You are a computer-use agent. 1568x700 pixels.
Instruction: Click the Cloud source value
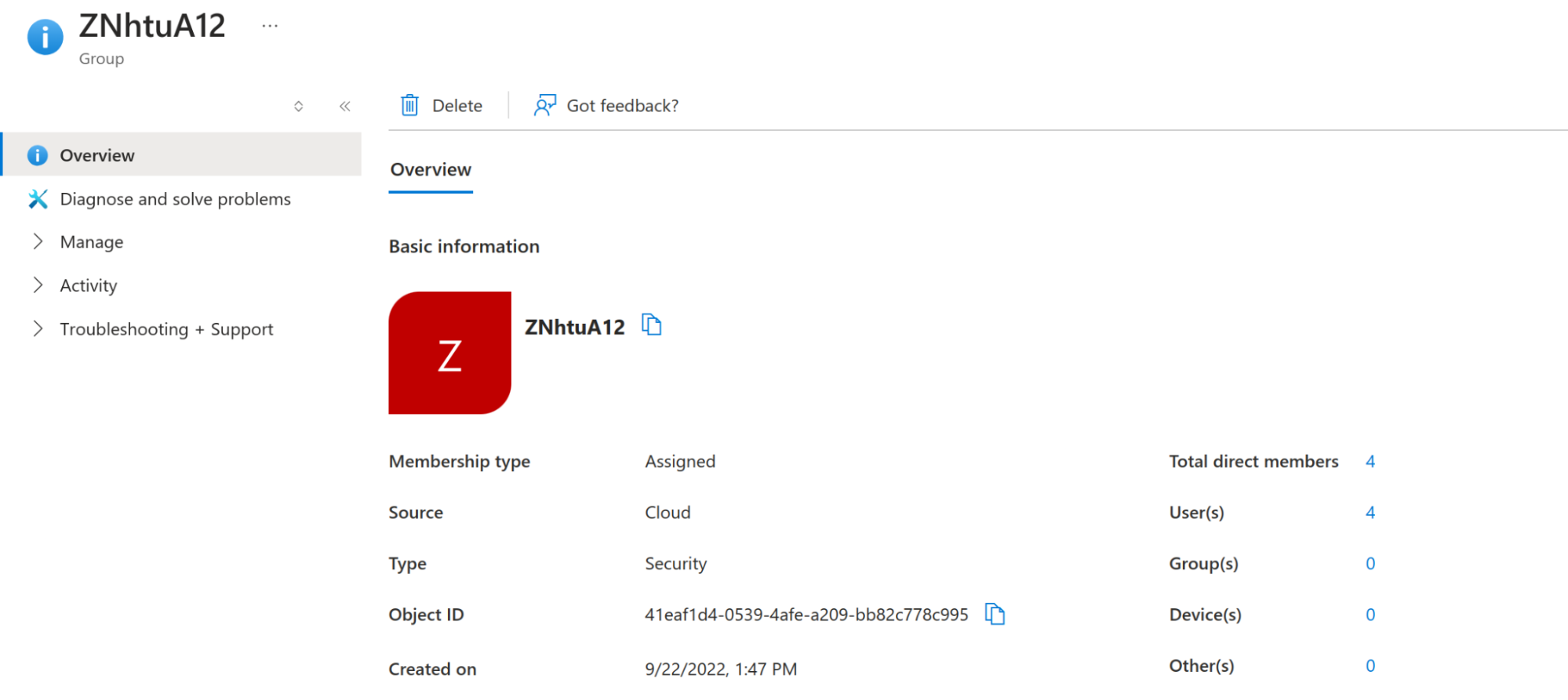pyautogui.click(x=668, y=513)
